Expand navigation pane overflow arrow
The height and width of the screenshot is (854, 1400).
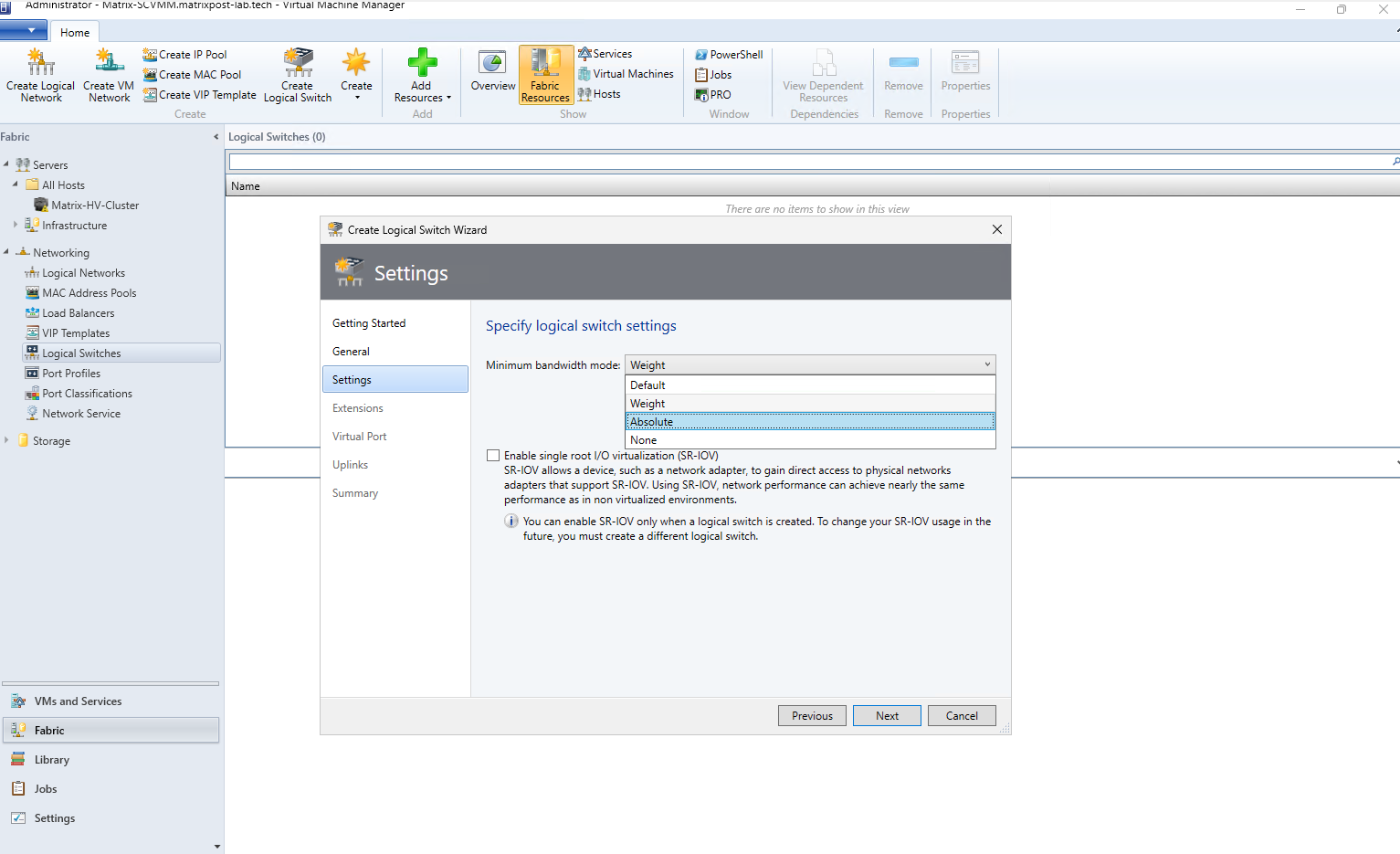coord(216,847)
